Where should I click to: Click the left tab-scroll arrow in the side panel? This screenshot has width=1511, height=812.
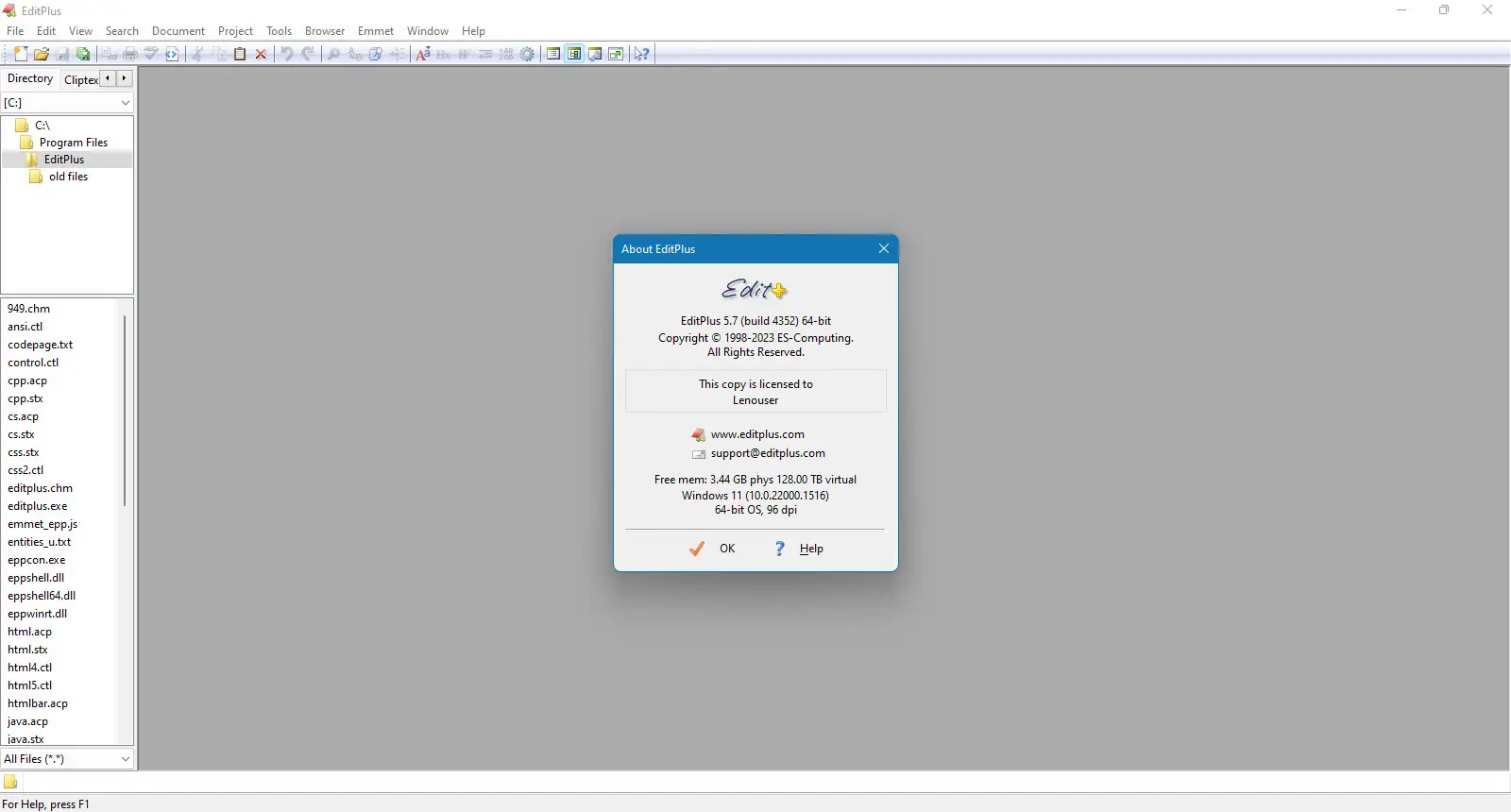tap(108, 78)
